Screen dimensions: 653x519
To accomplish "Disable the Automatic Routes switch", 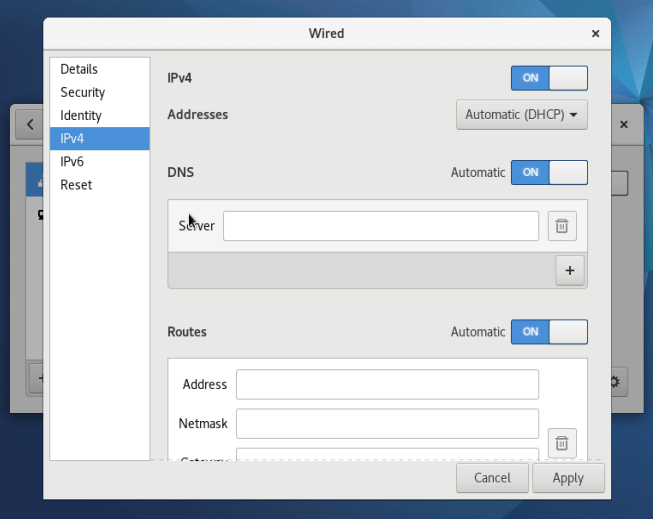I will 549,331.
